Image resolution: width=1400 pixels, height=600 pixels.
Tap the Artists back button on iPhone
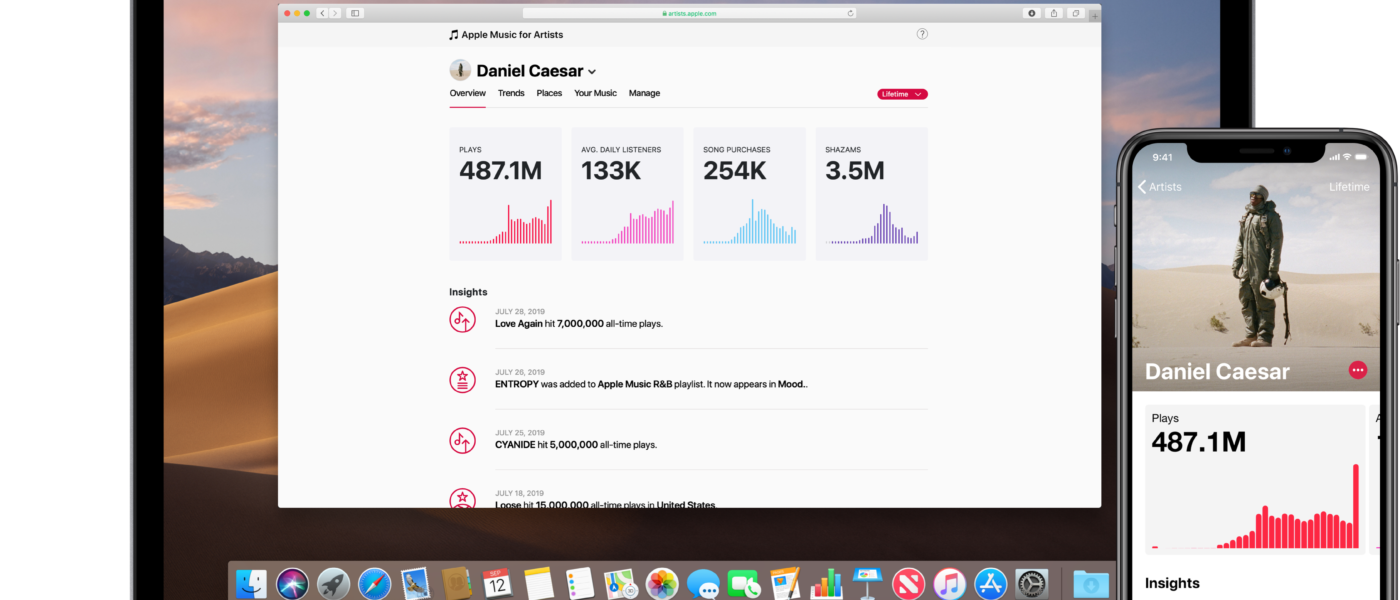(x=1160, y=187)
